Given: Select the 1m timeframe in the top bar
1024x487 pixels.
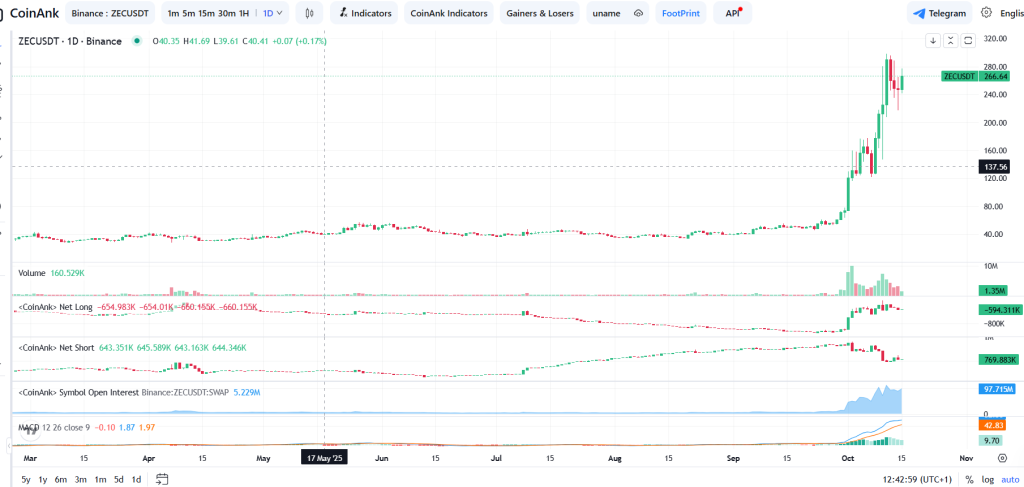Looking at the screenshot, I should pos(173,13).
